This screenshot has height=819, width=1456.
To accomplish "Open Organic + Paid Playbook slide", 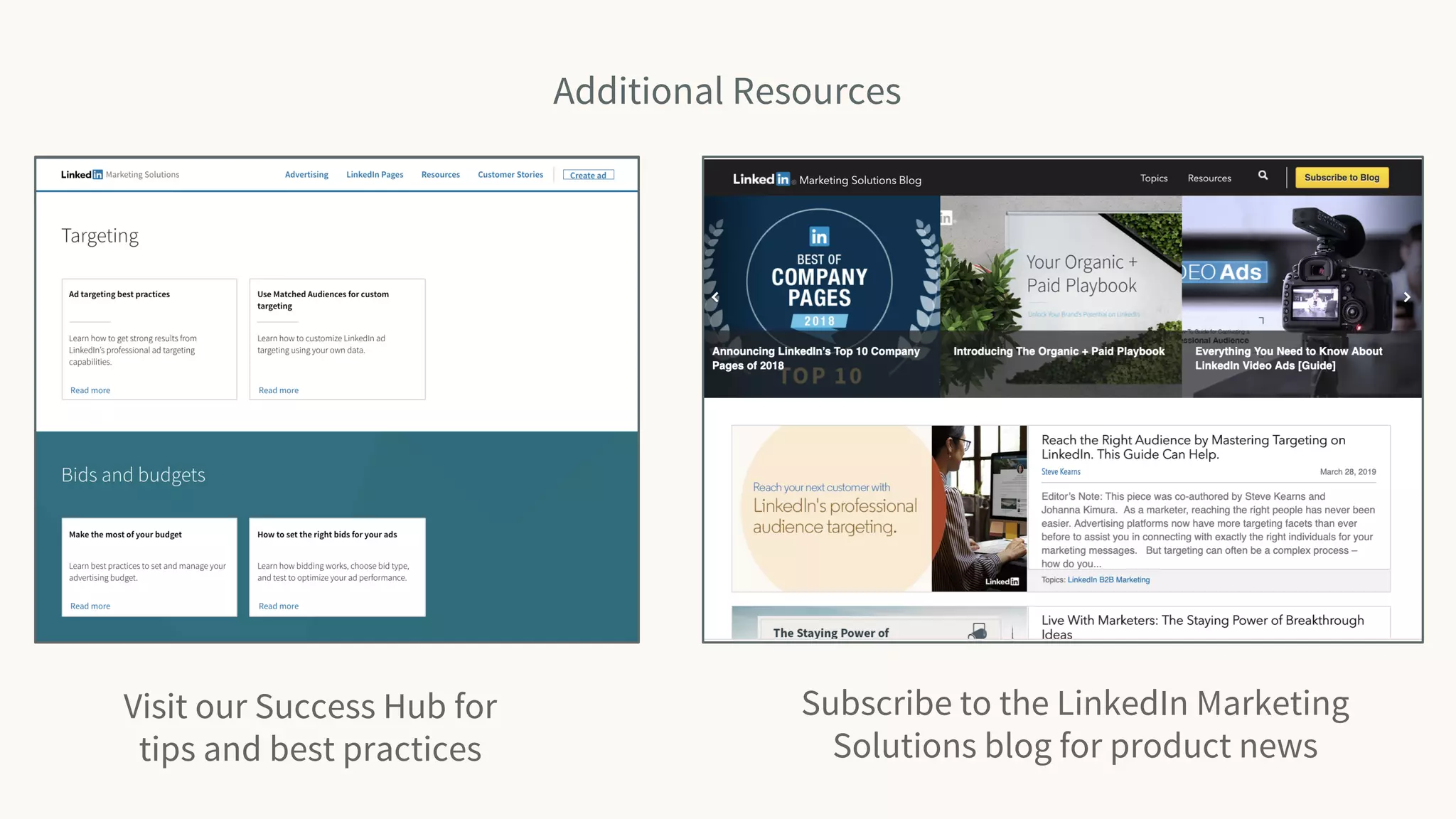I will tap(1061, 296).
